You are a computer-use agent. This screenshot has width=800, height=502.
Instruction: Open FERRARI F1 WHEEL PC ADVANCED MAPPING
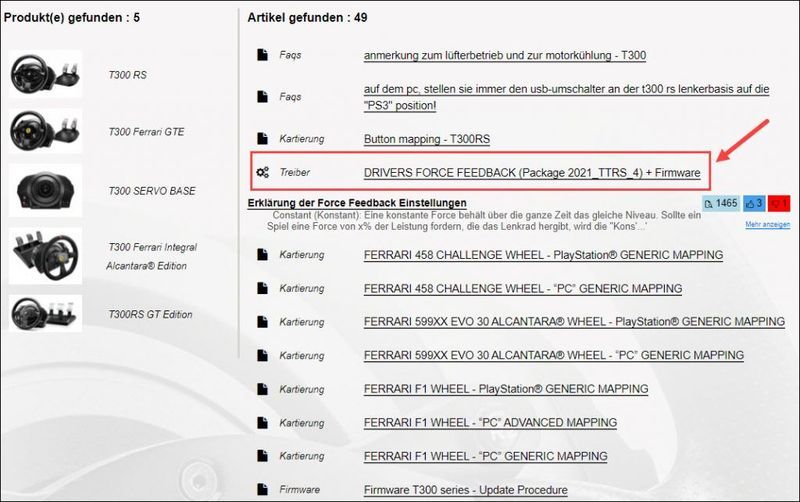click(490, 422)
